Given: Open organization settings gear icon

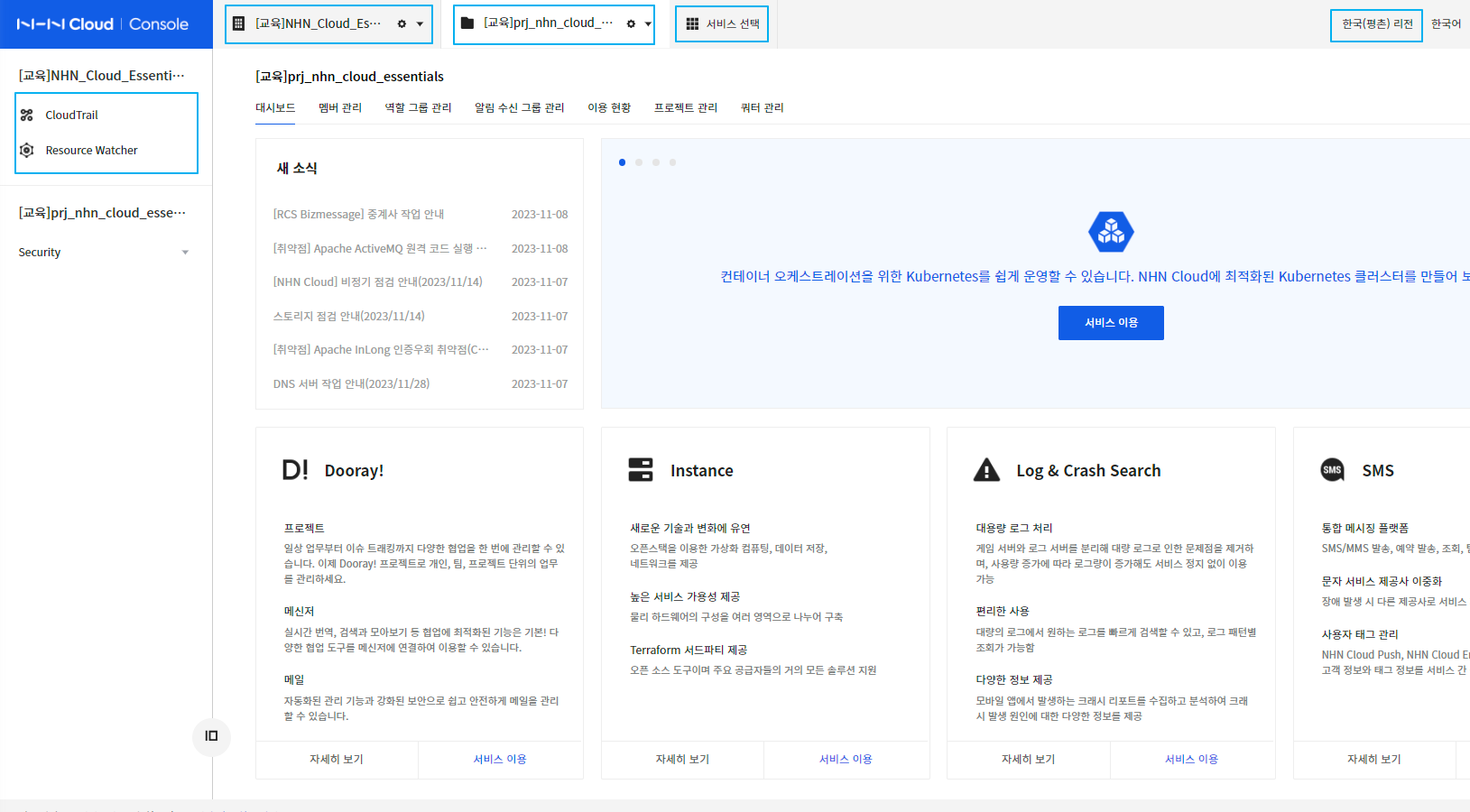Looking at the screenshot, I should (x=402, y=24).
